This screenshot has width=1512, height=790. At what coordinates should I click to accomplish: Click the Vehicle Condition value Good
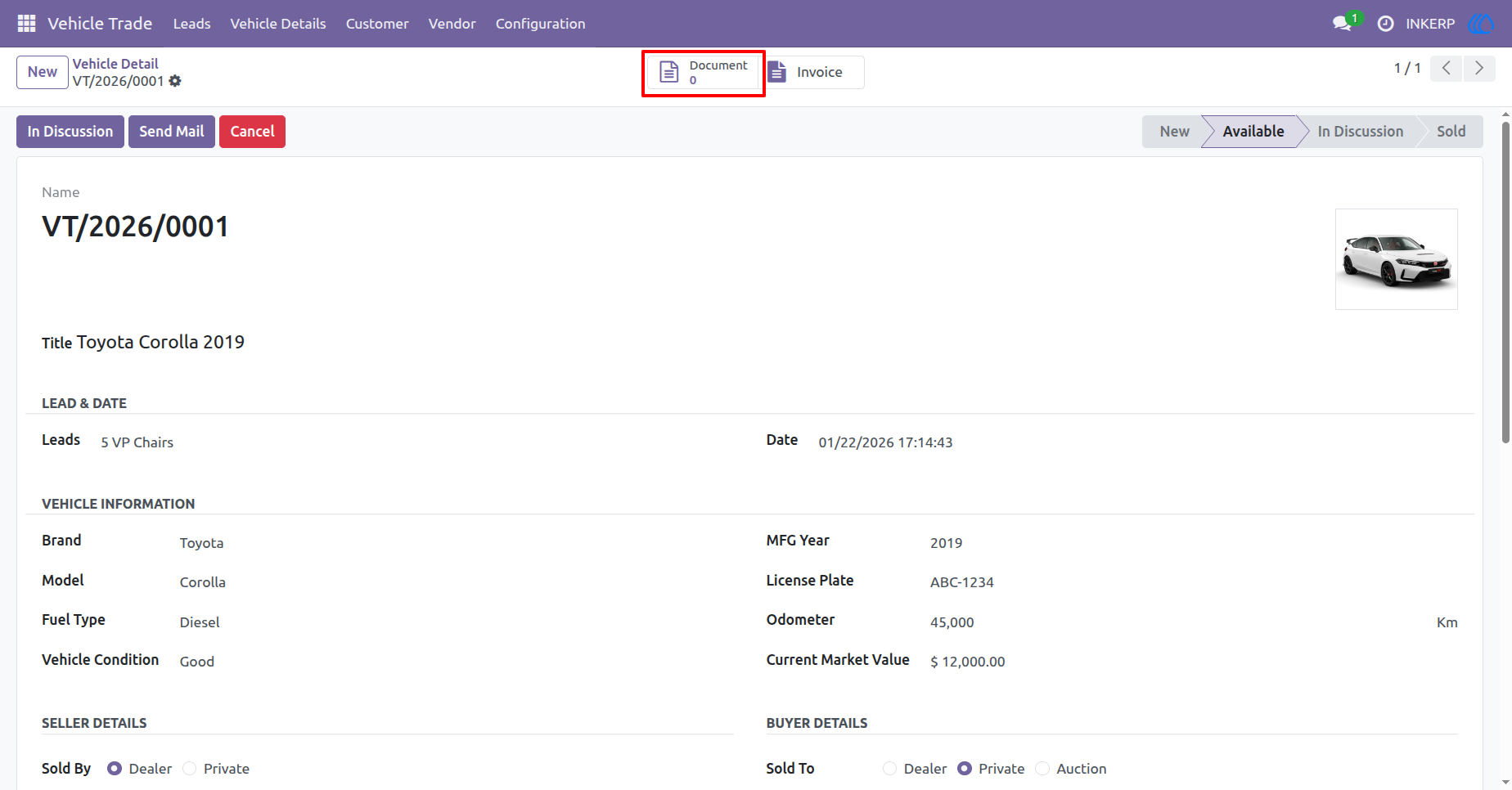[x=197, y=662]
